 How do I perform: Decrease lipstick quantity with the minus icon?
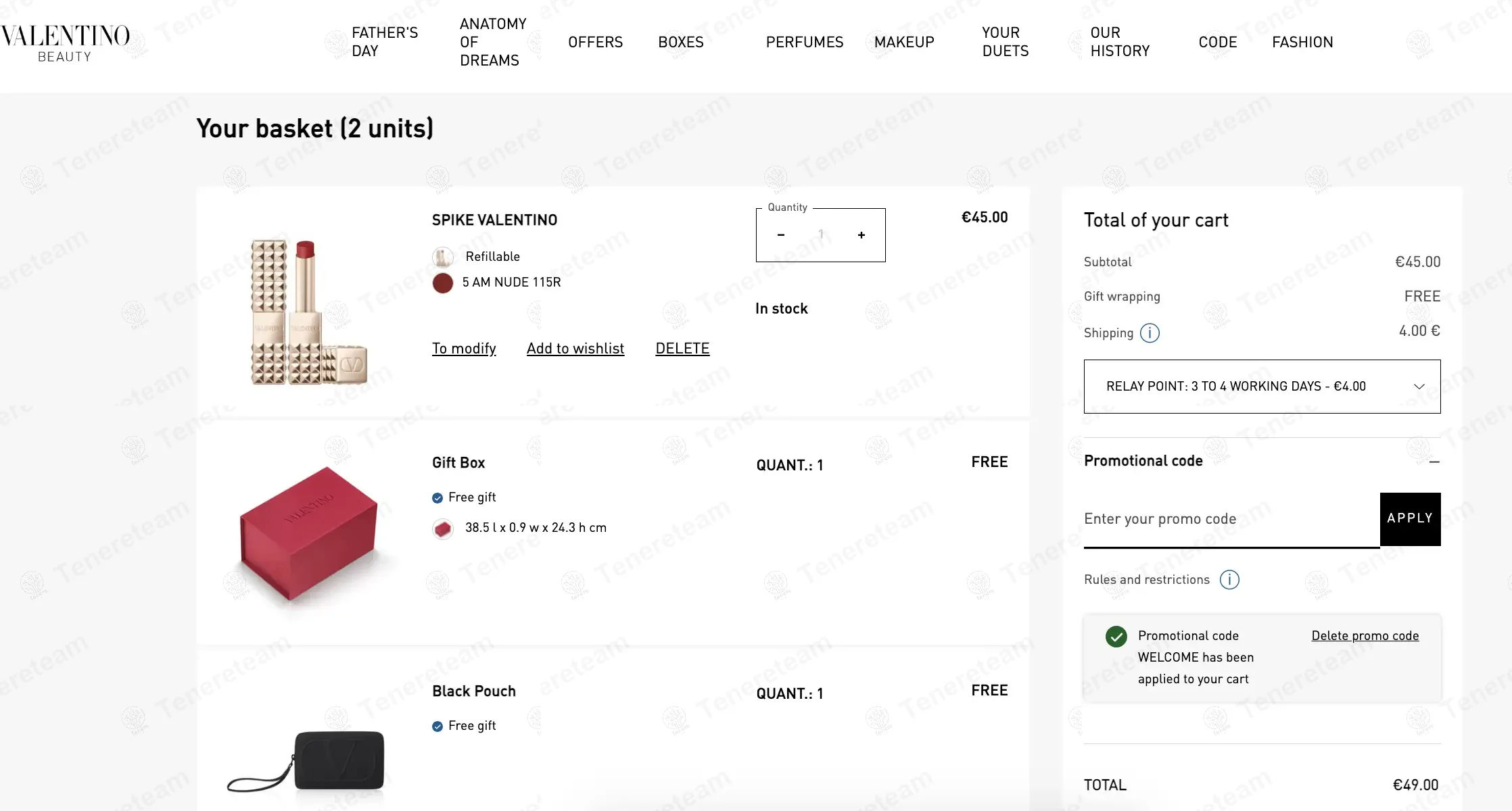781,235
